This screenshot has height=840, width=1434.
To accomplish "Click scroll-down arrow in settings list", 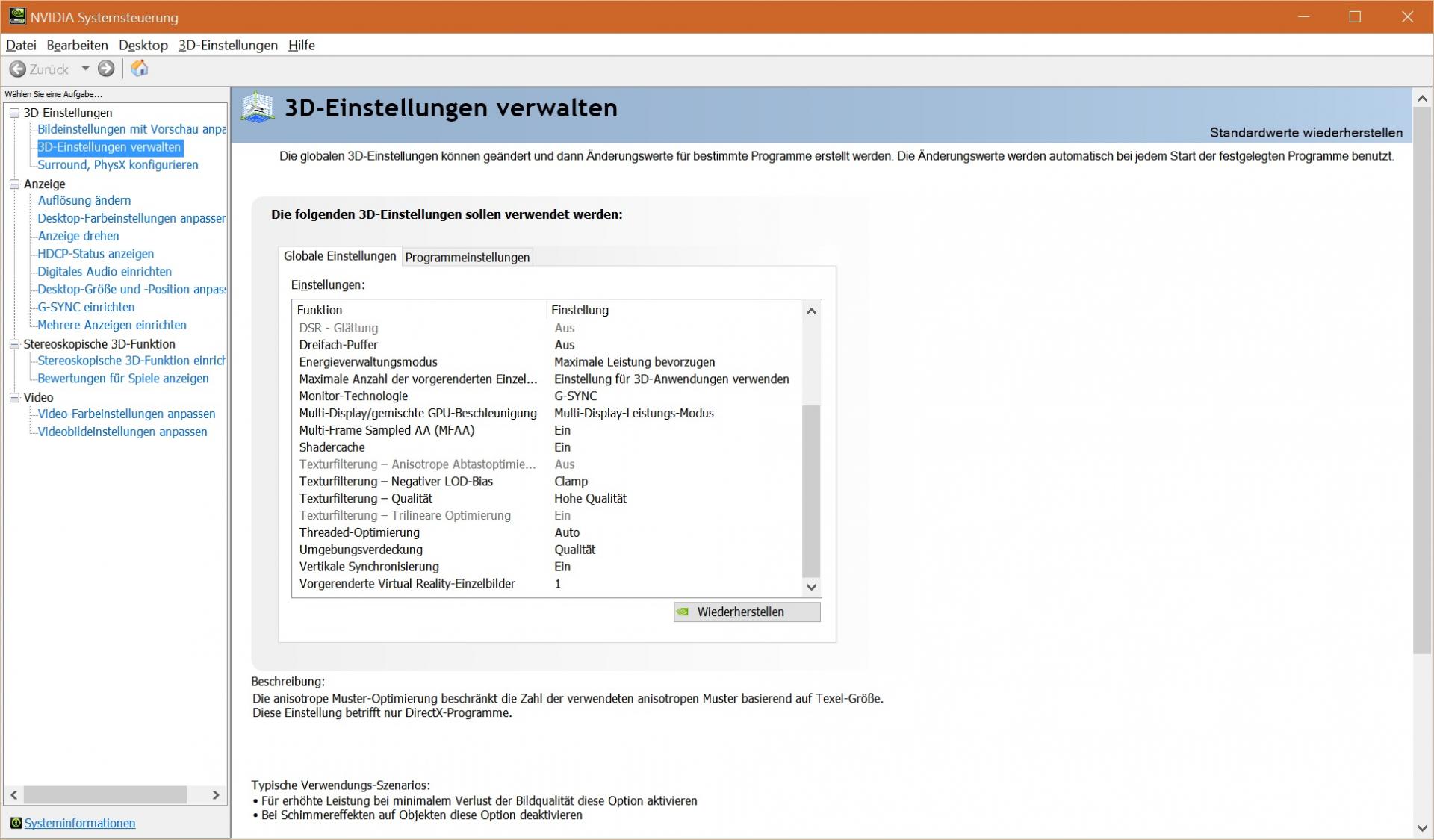I will [x=811, y=588].
